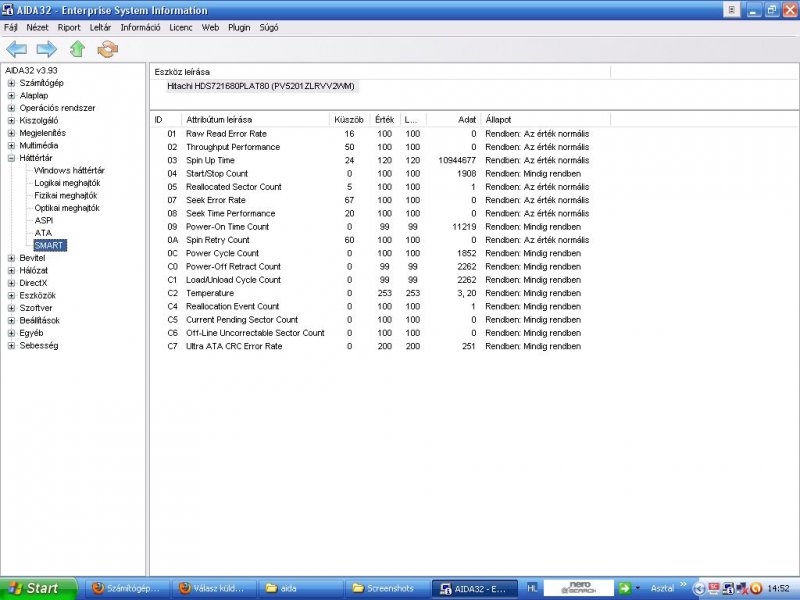The width and height of the screenshot is (800, 600).
Task: Sort by the Küszöb column header
Action: 349,119
